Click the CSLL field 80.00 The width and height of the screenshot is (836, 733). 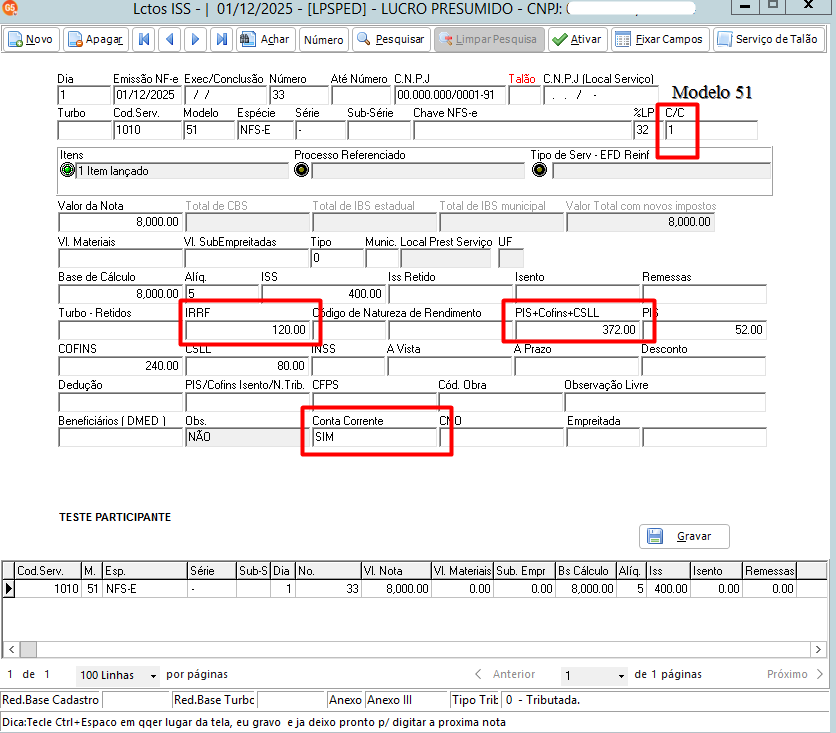pos(247,366)
